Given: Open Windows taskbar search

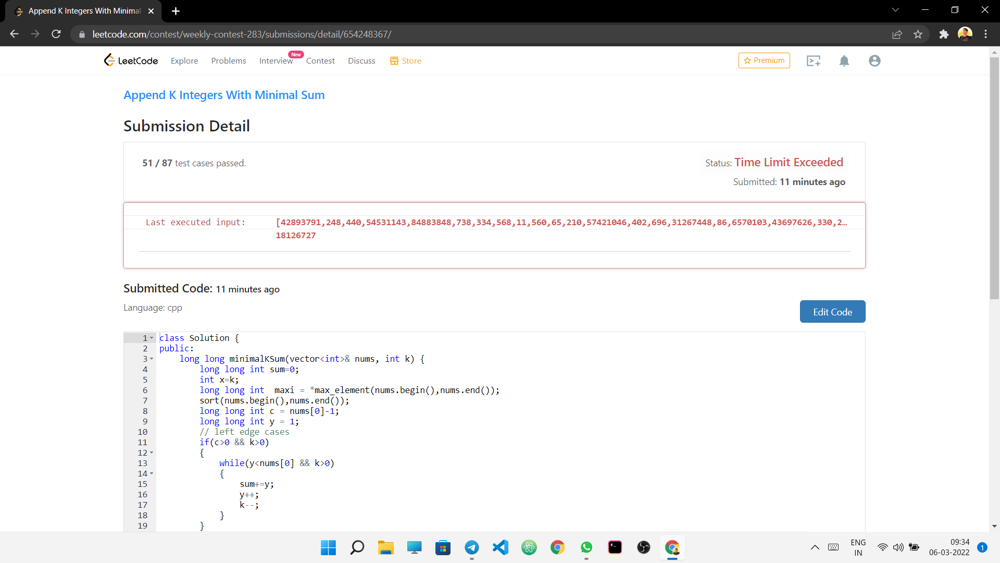Looking at the screenshot, I should pos(357,547).
